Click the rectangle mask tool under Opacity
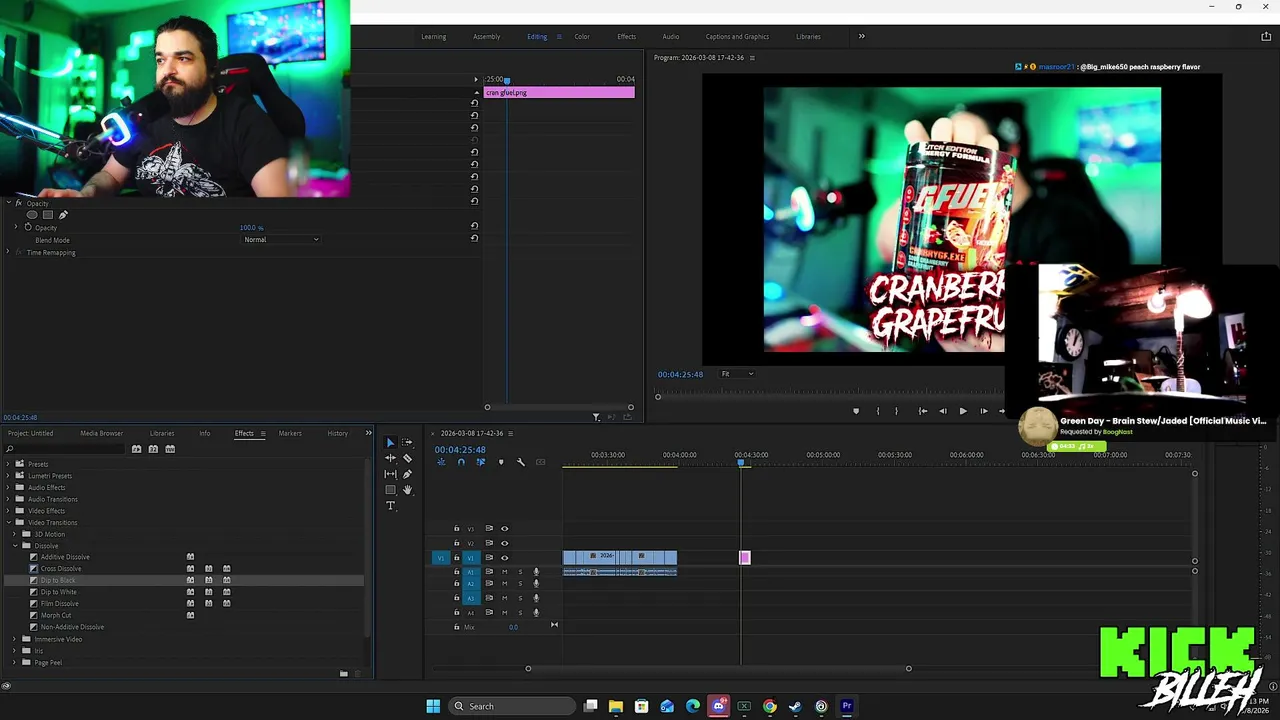 [47, 215]
